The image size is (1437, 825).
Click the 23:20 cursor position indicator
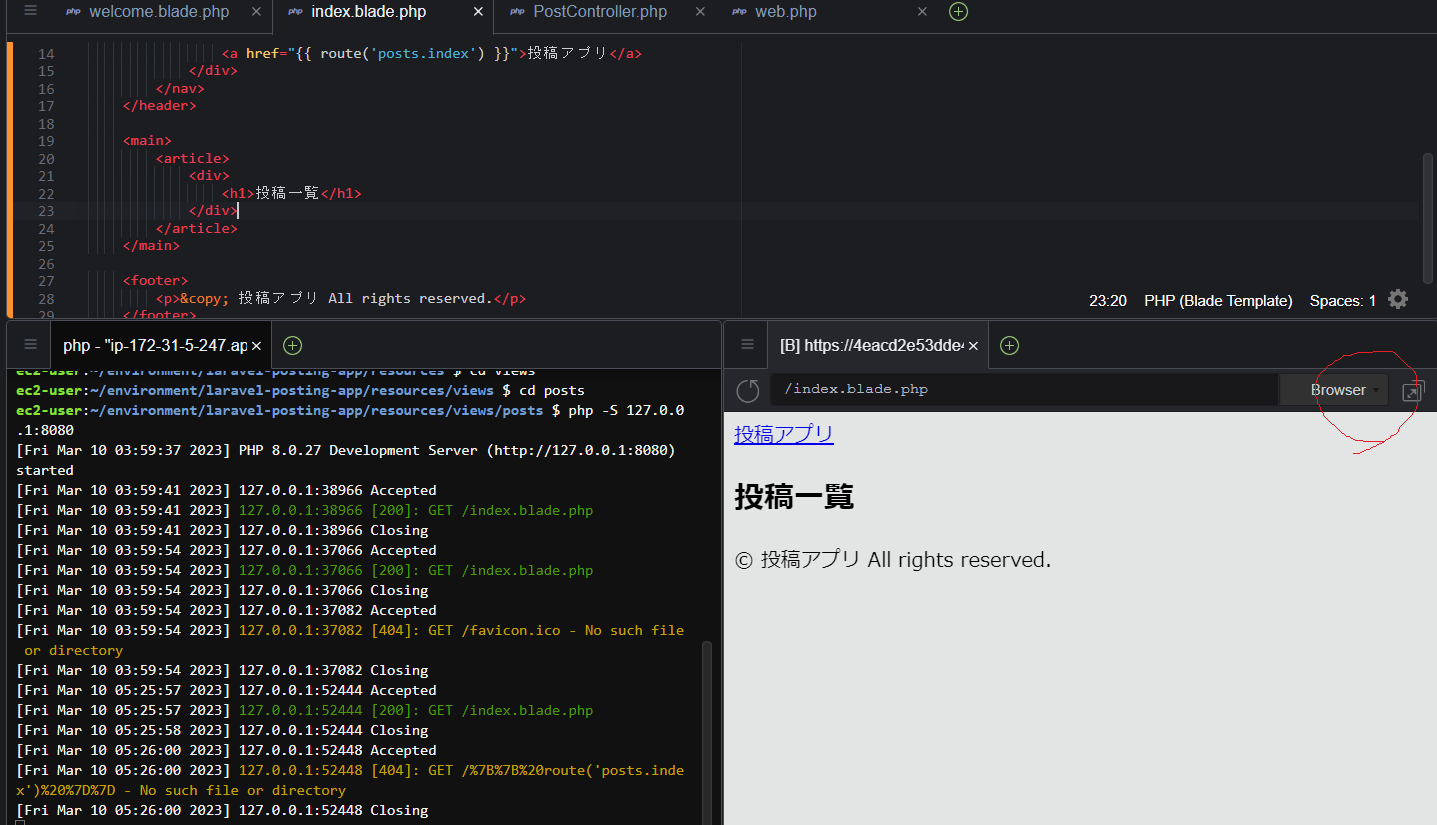click(x=1108, y=301)
